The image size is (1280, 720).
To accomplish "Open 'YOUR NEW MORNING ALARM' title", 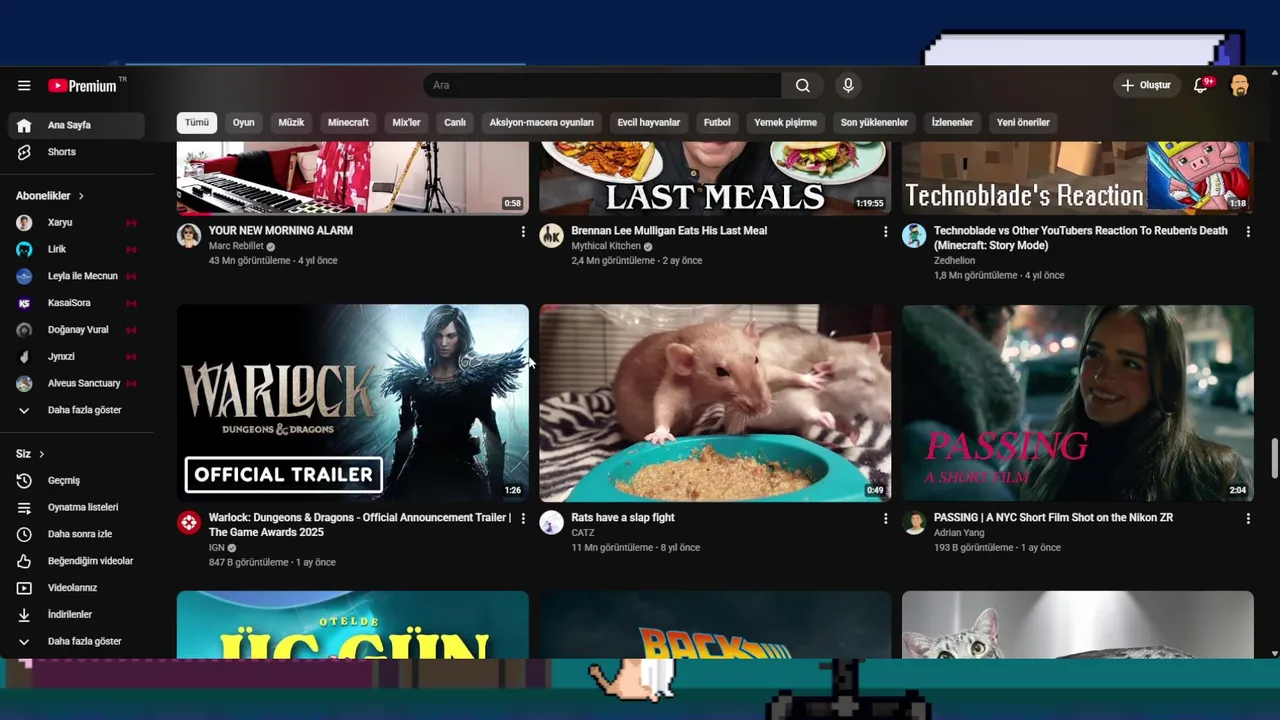I will point(281,231).
